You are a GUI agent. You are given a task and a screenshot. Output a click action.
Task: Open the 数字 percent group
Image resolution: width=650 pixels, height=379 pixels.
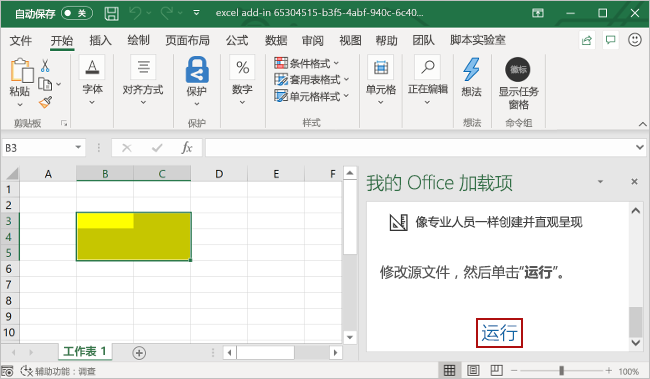pos(243,80)
